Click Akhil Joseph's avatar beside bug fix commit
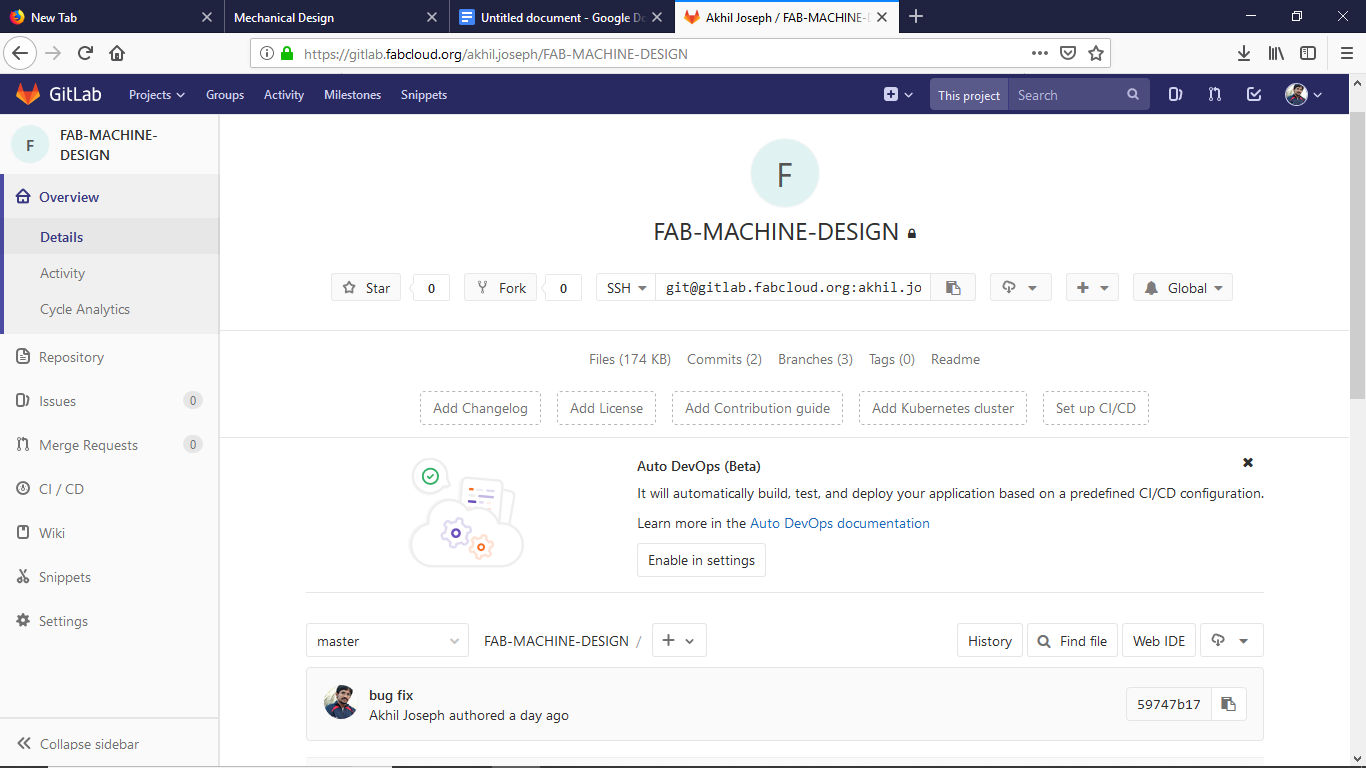This screenshot has width=1366, height=768. 341,702
